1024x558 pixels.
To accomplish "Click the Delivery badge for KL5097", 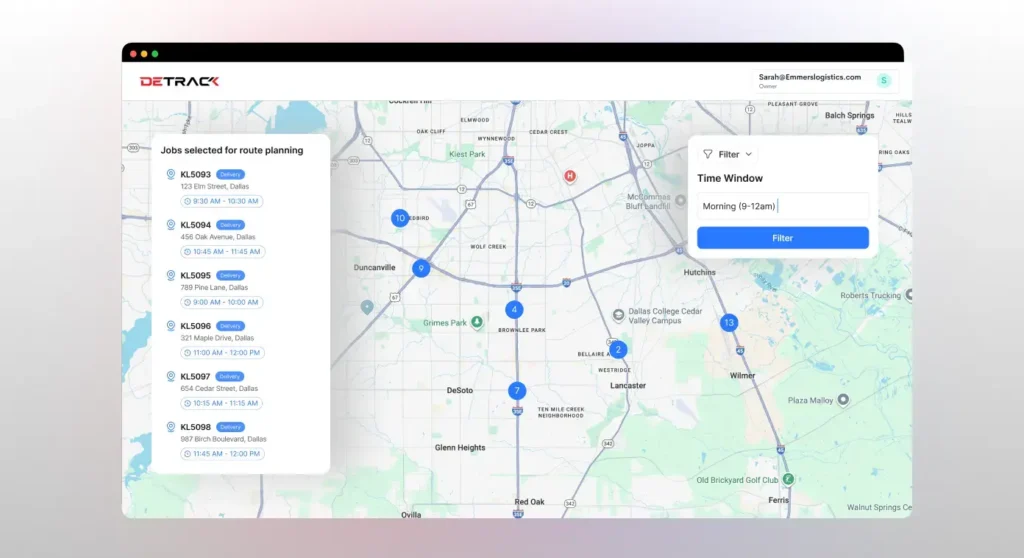I will click(230, 376).
